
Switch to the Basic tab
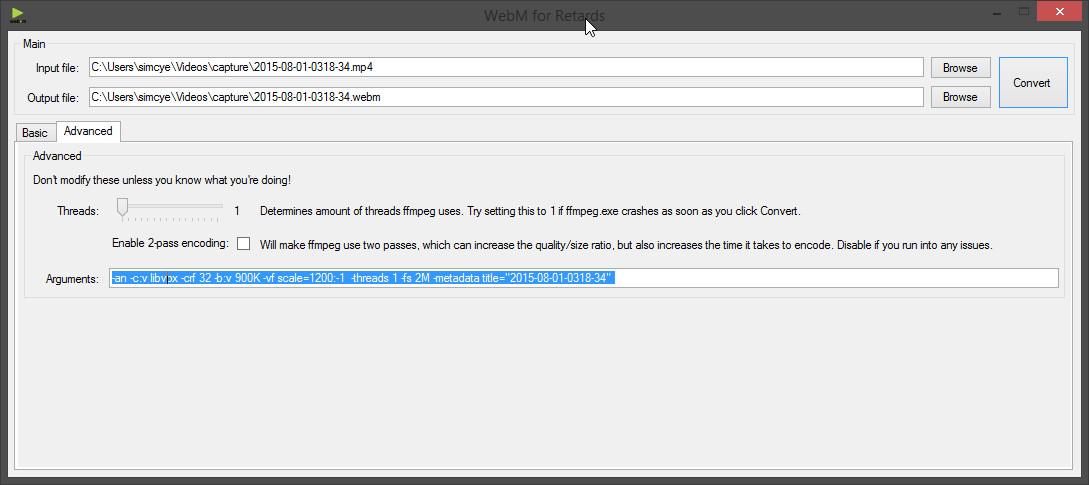point(35,133)
